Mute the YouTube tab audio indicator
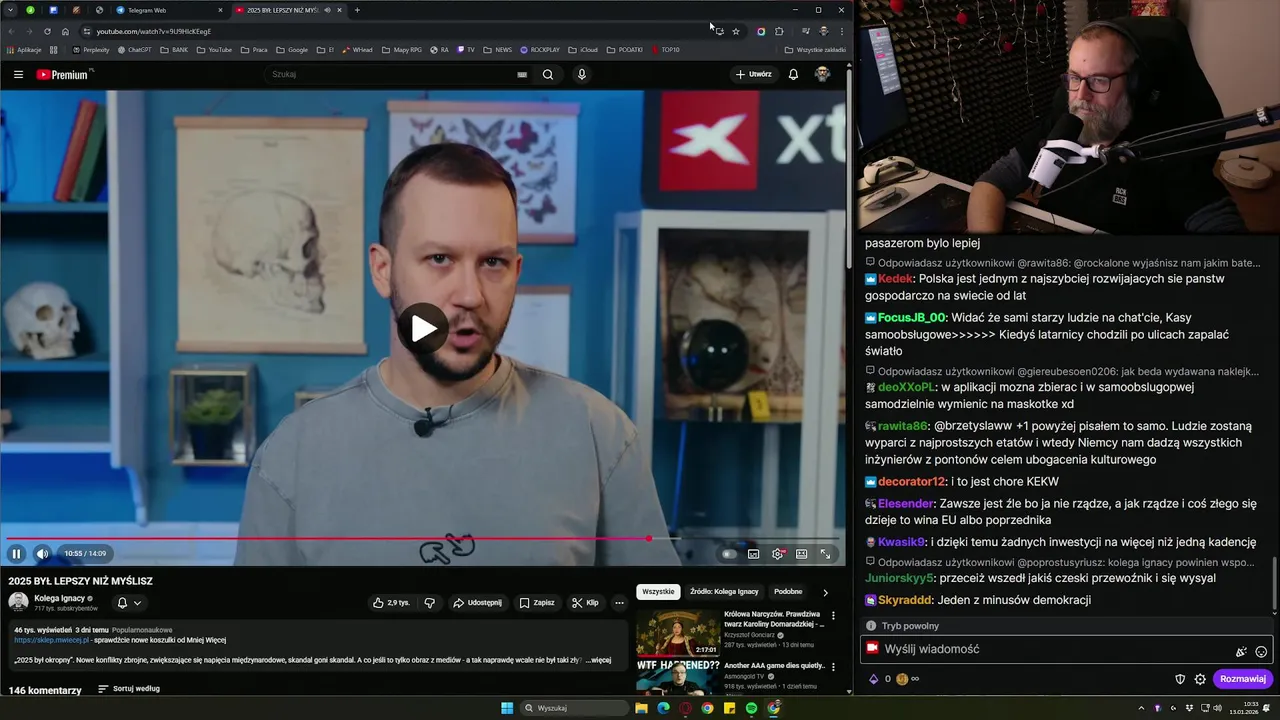1280x720 pixels. [x=328, y=10]
